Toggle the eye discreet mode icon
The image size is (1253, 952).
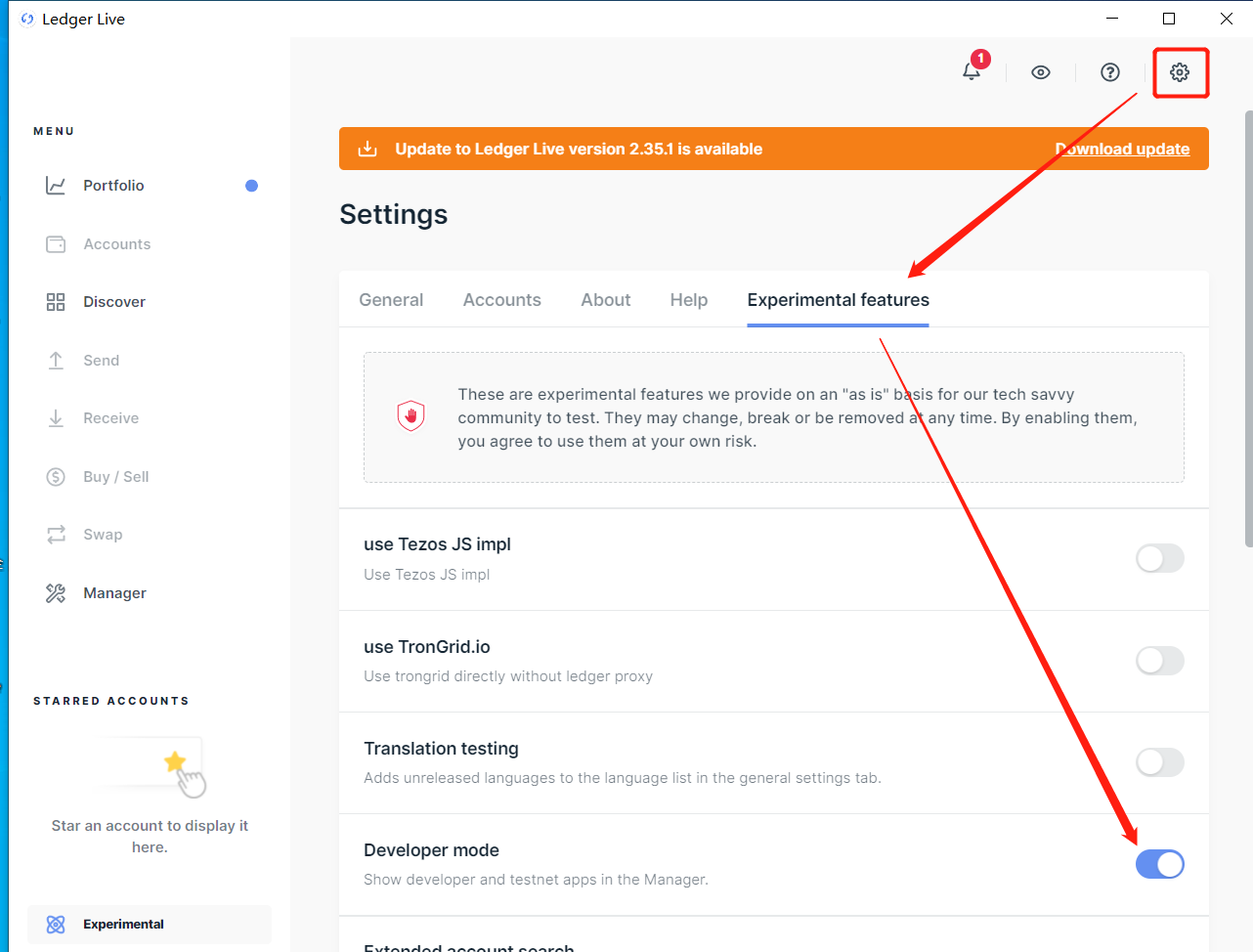tap(1041, 72)
